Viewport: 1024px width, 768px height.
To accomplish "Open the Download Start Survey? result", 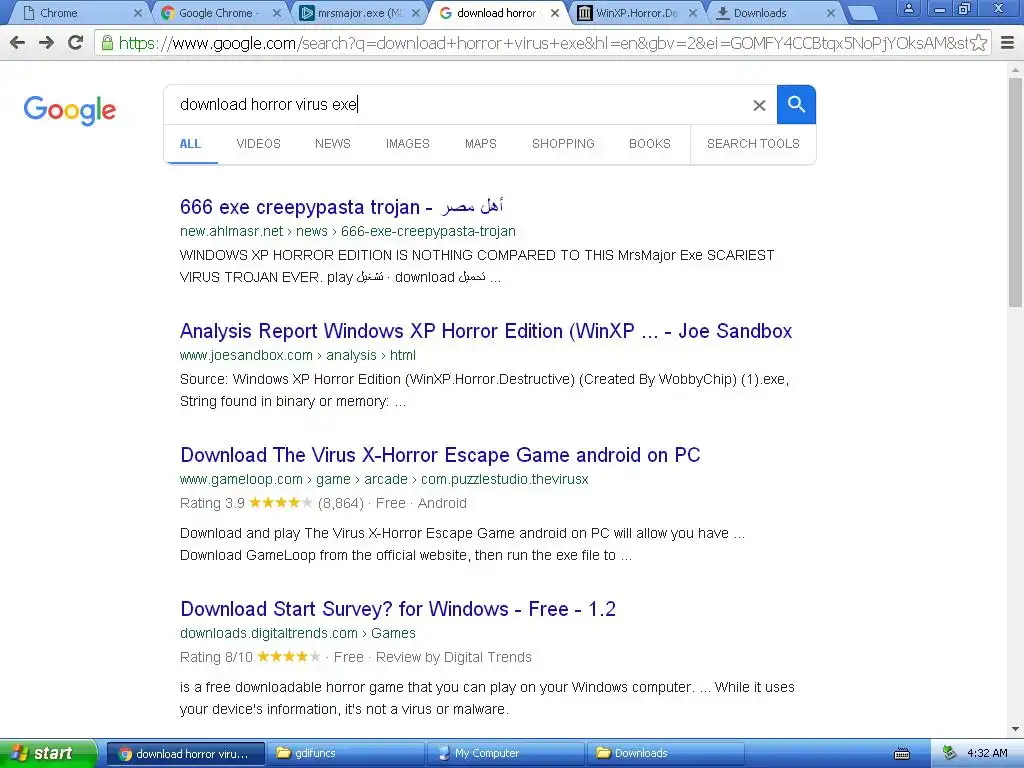I will [398, 609].
